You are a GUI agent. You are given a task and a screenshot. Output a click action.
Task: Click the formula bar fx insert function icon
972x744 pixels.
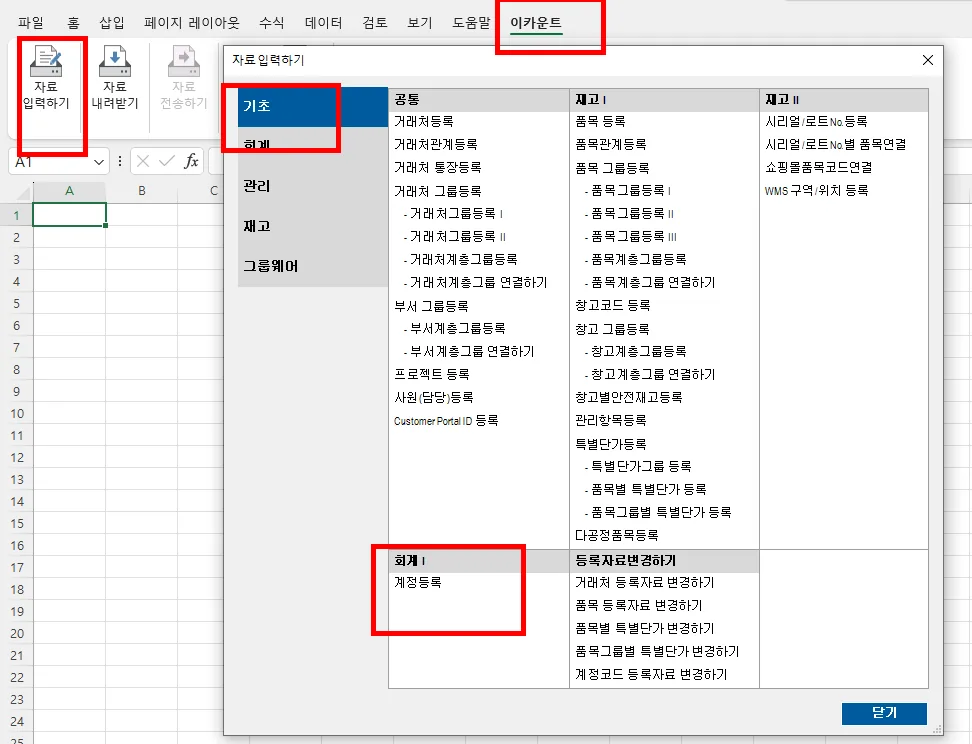pyautogui.click(x=191, y=161)
